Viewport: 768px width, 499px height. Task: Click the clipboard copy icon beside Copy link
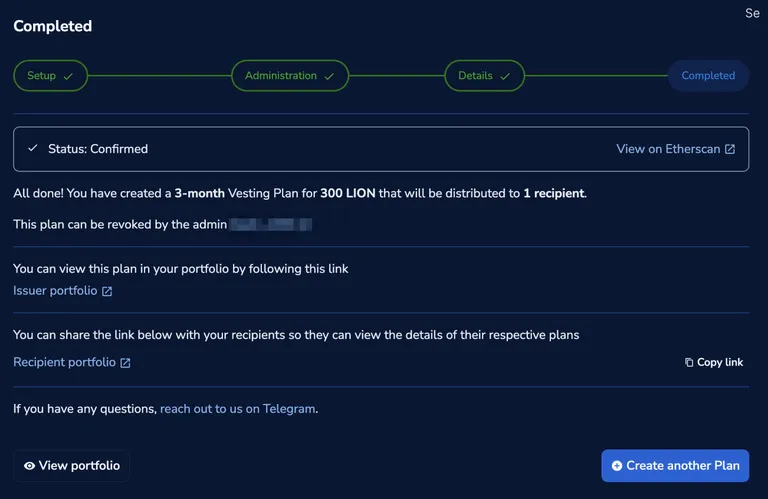pyautogui.click(x=689, y=362)
